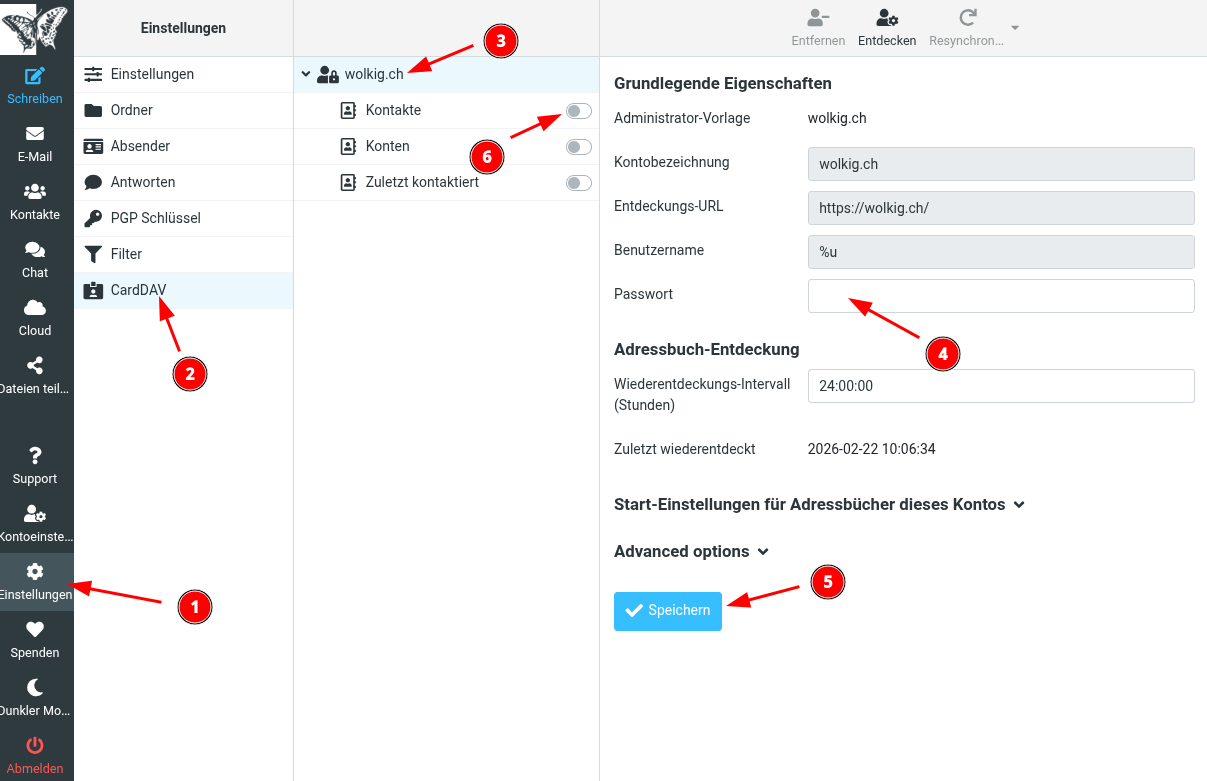Select CardDAV in the settings menu
Screen dimensions: 1207x781
[x=138, y=290]
